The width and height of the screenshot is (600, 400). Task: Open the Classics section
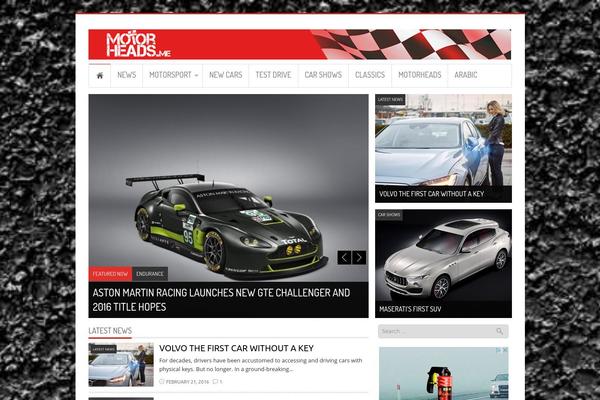pos(370,75)
